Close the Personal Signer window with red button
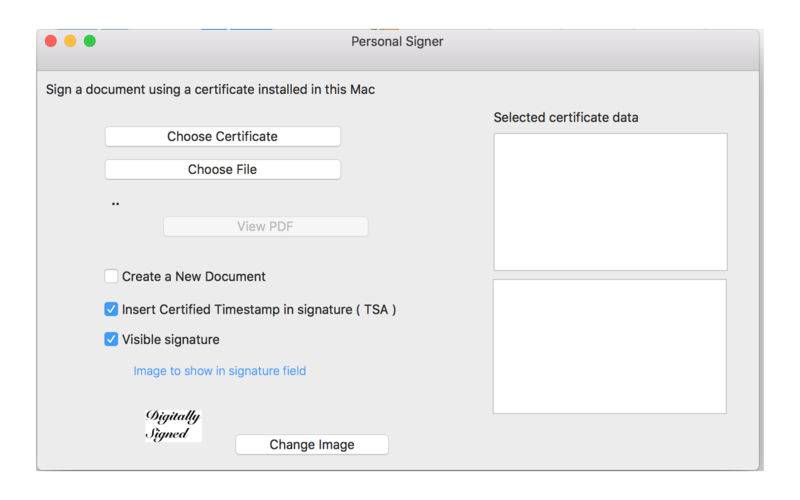The width and height of the screenshot is (800, 500). click(51, 41)
